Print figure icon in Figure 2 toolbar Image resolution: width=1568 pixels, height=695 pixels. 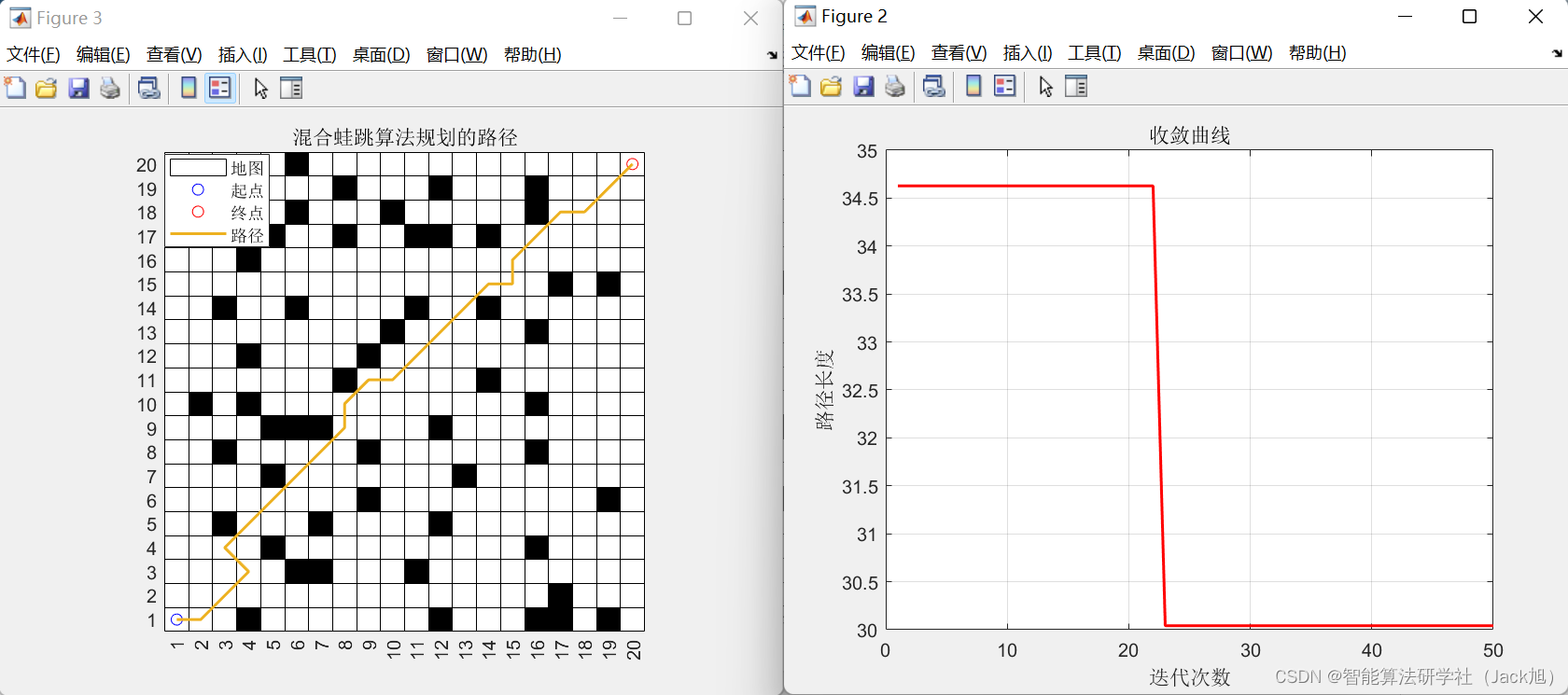895,87
